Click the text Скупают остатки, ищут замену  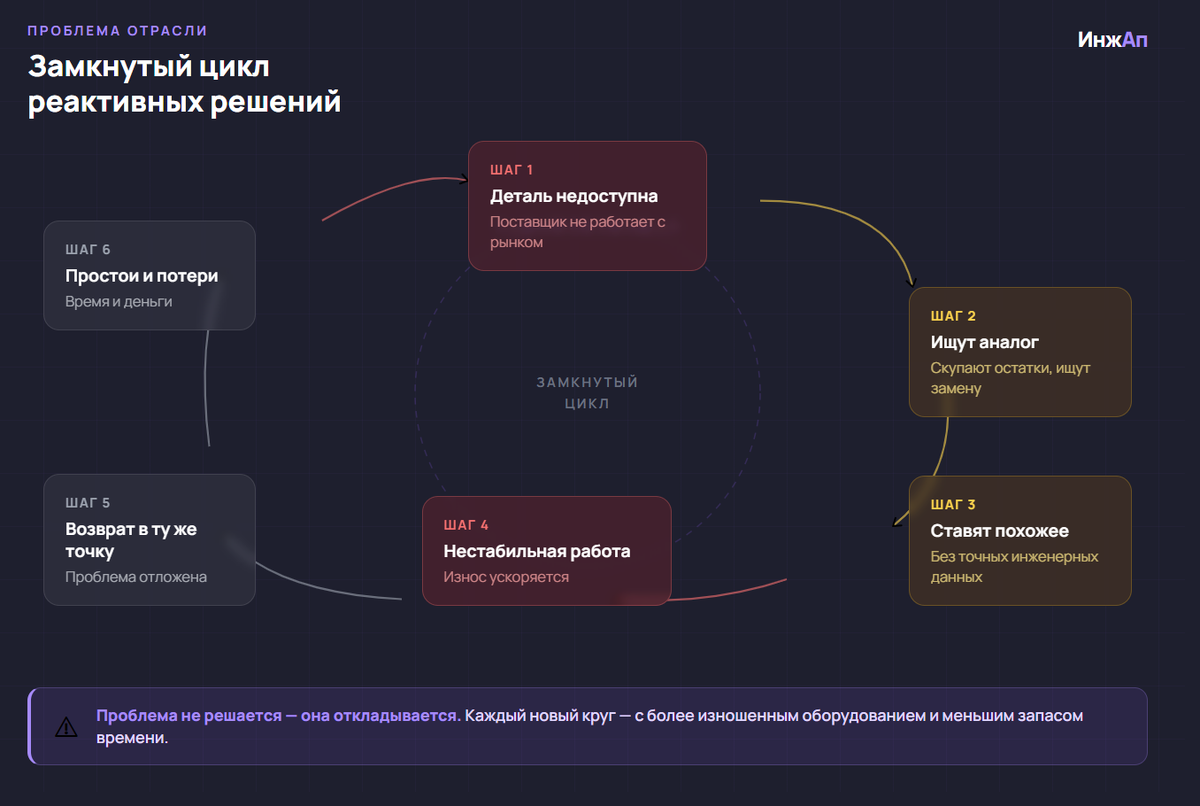coord(1010,378)
